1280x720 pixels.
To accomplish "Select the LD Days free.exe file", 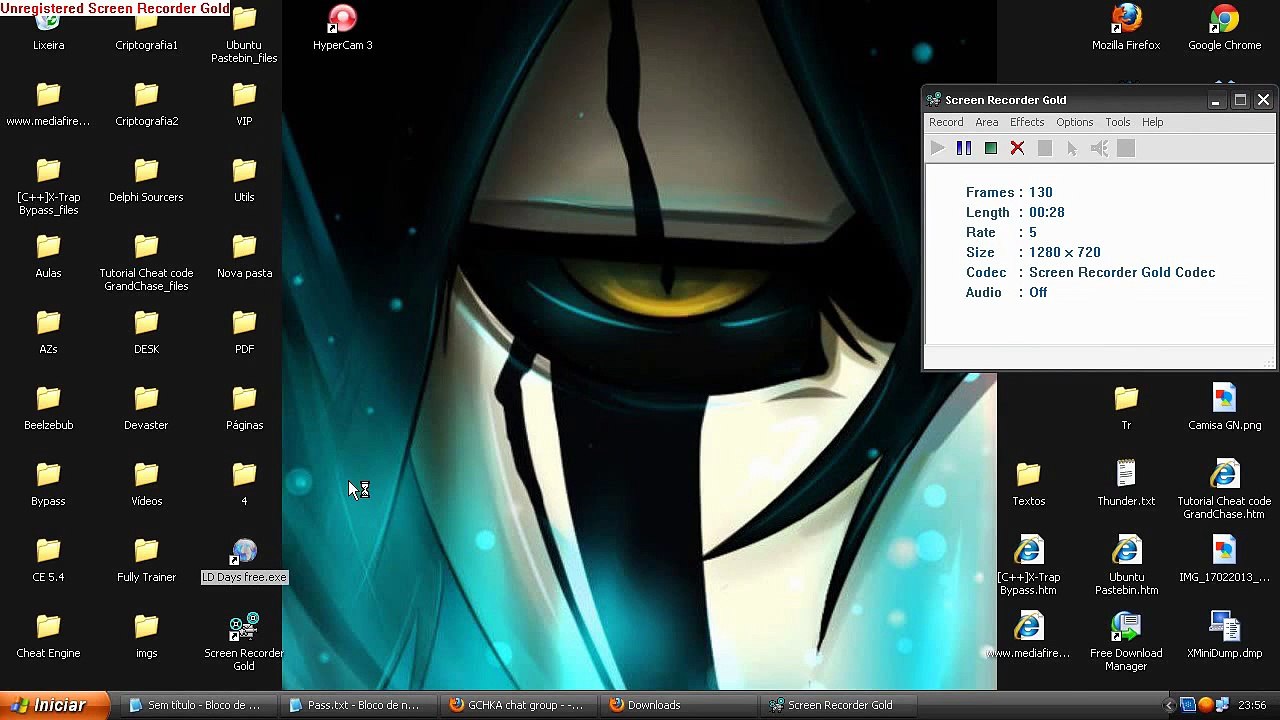I will [244, 560].
